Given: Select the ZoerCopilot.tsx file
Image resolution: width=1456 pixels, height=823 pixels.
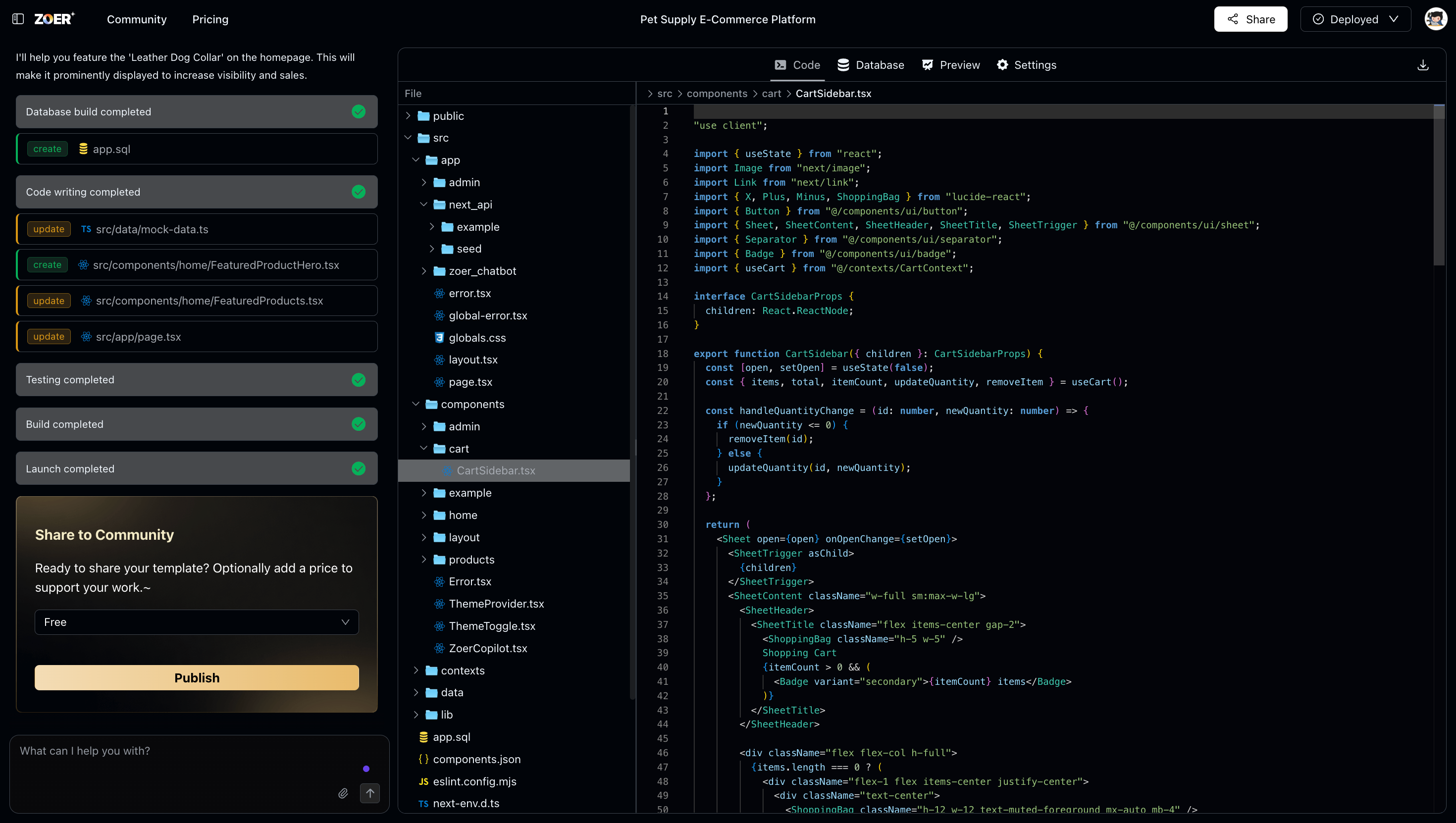Looking at the screenshot, I should pos(487,648).
